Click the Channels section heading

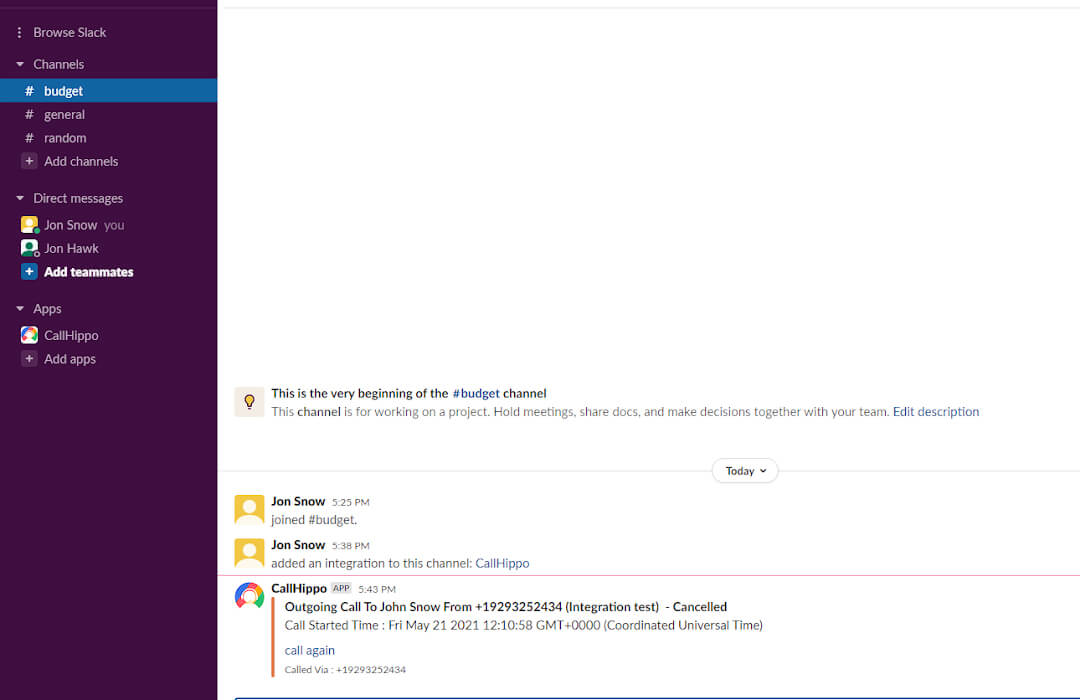59,64
